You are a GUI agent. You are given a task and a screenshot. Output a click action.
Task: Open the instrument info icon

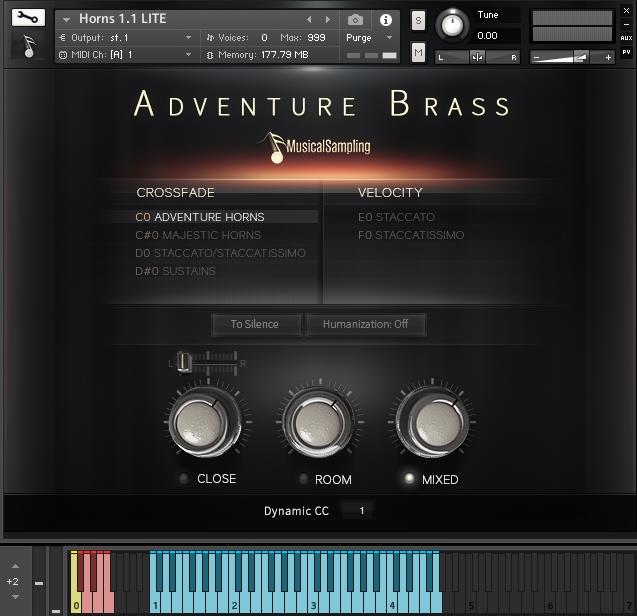point(386,19)
